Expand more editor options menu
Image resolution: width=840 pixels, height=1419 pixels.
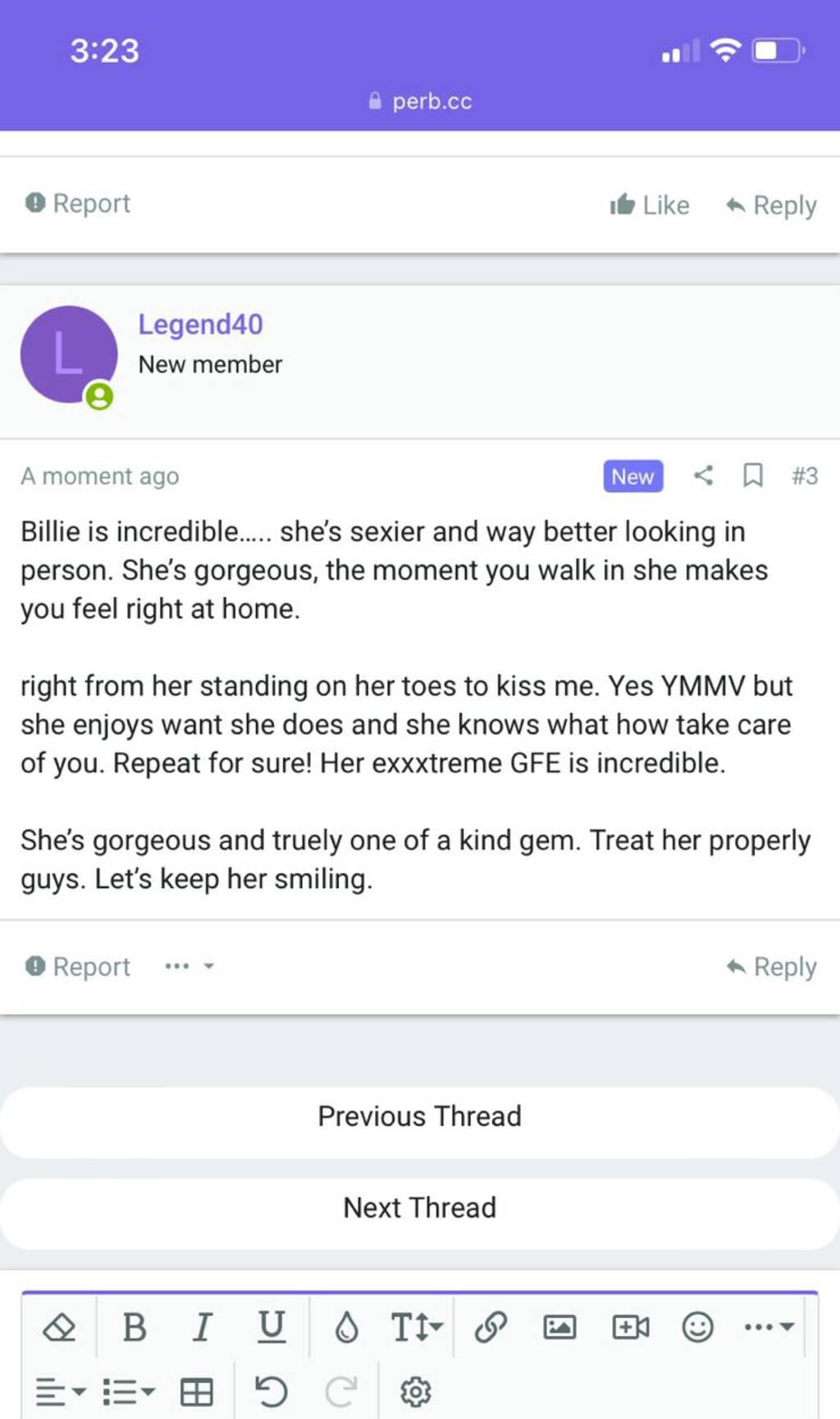(x=769, y=1327)
